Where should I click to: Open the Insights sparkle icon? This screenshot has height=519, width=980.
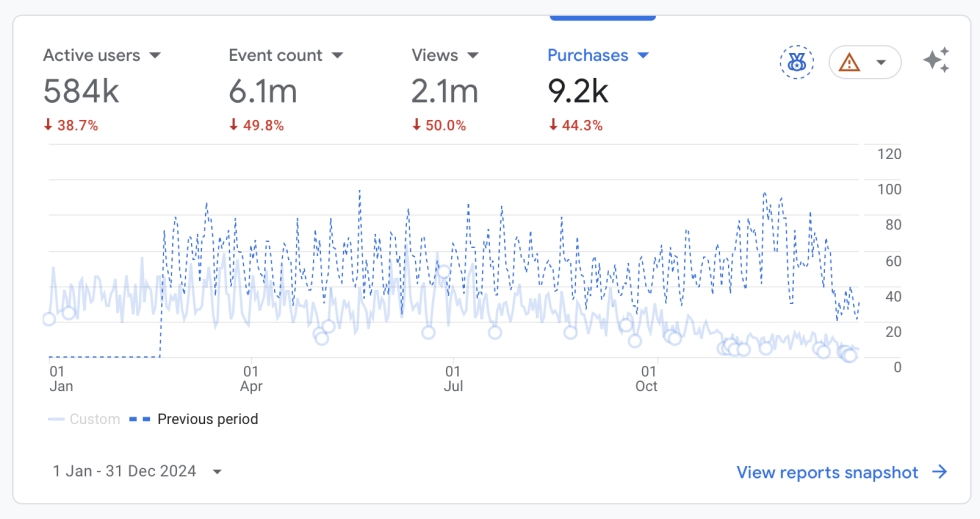[x=936, y=61]
